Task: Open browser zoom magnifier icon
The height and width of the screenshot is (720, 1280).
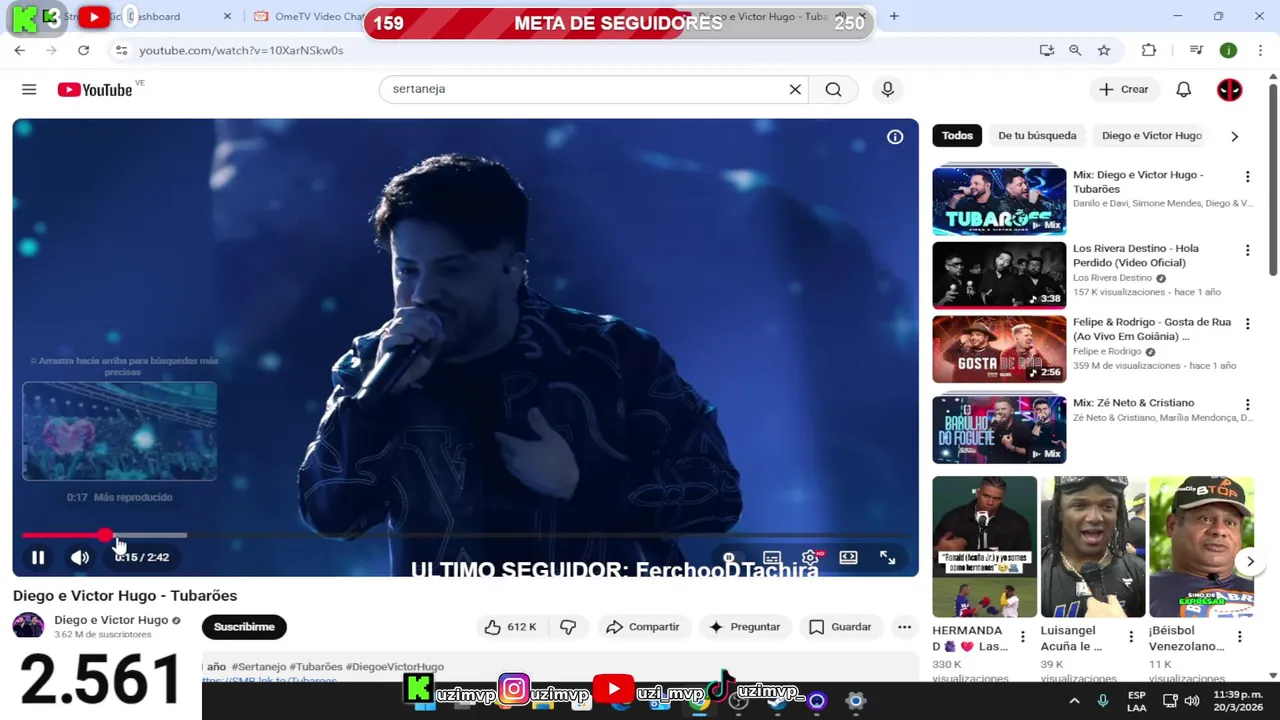Action: (x=1075, y=50)
